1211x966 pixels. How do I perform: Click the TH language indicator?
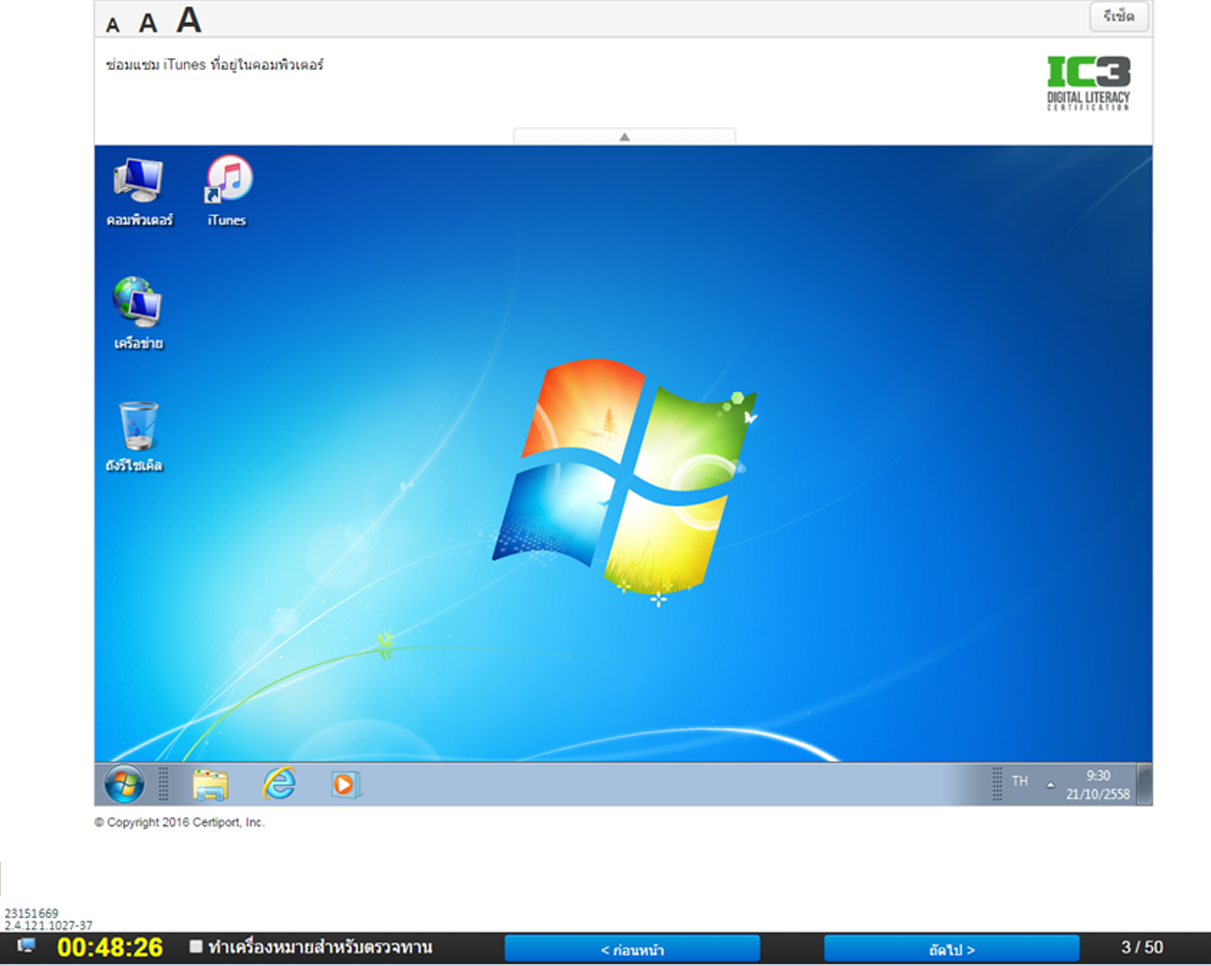(1020, 781)
